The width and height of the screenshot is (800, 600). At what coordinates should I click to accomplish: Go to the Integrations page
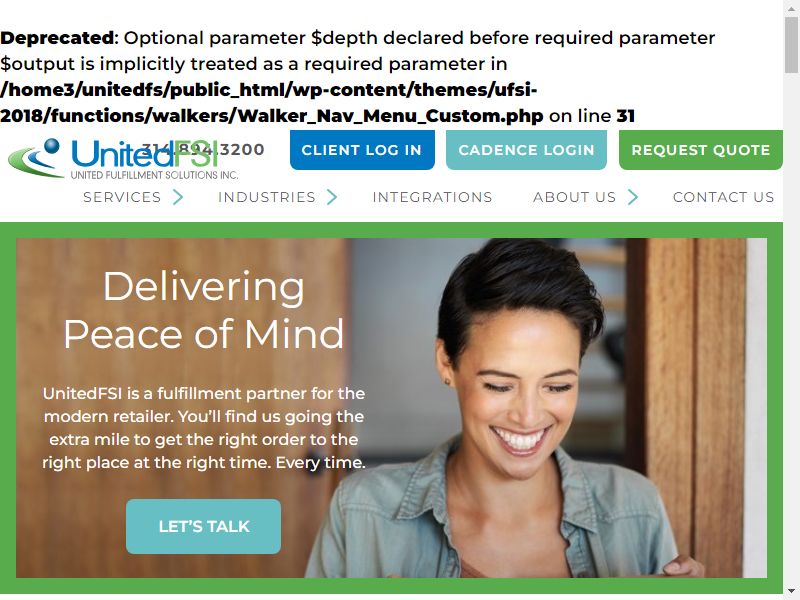pyautogui.click(x=432, y=197)
